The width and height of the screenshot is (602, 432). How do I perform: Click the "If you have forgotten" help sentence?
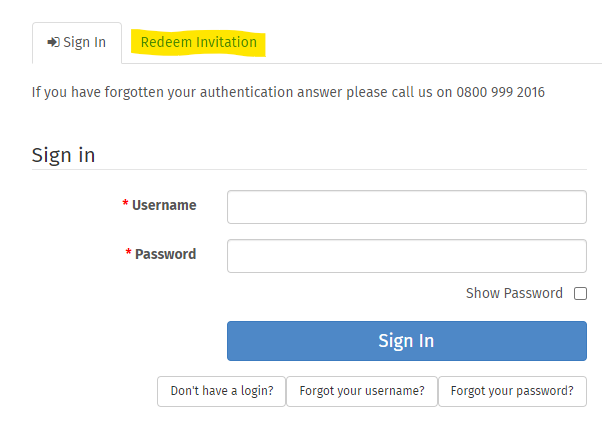288,93
